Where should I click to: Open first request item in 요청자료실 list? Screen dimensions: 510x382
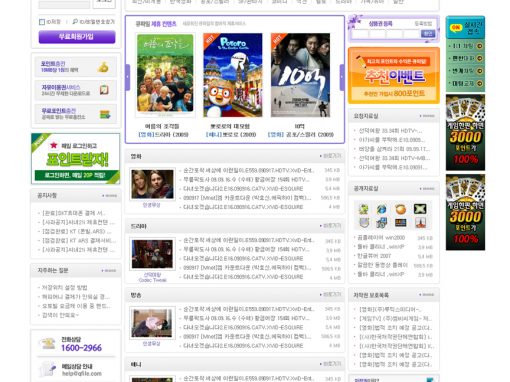[x=390, y=131]
